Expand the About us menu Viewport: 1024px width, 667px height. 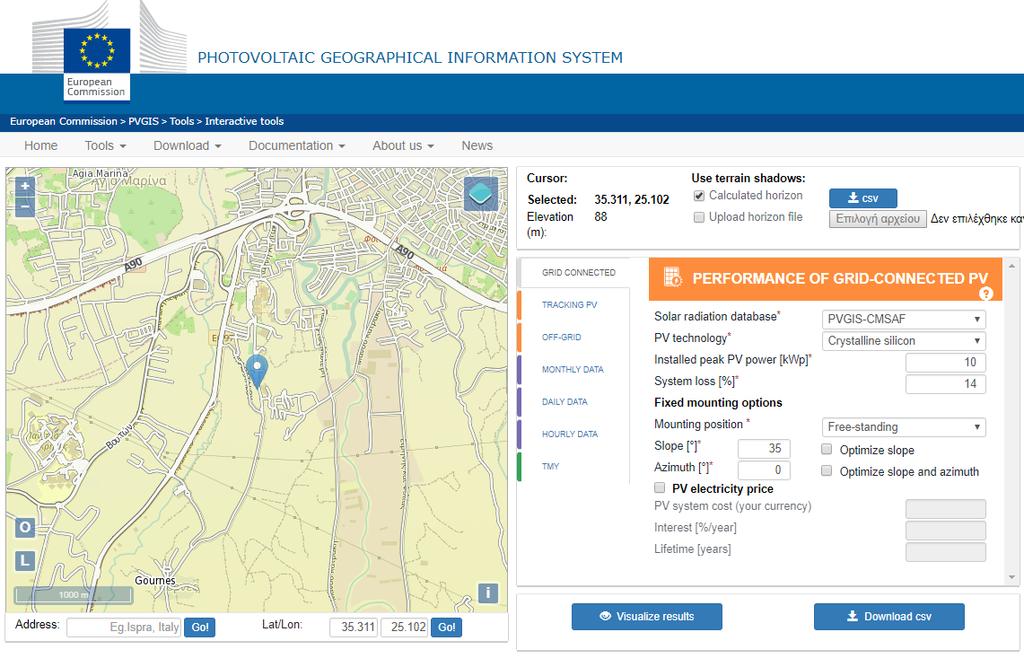(403, 146)
